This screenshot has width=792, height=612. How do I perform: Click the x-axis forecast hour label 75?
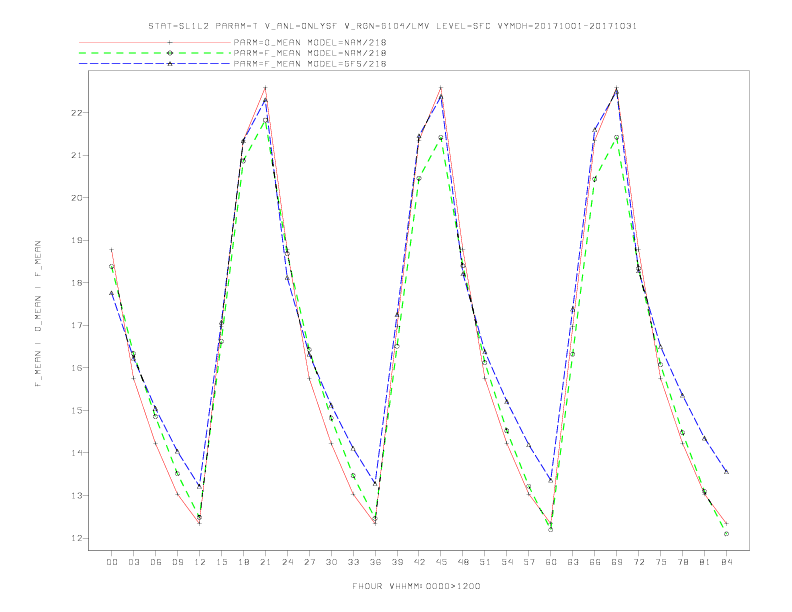click(x=661, y=562)
